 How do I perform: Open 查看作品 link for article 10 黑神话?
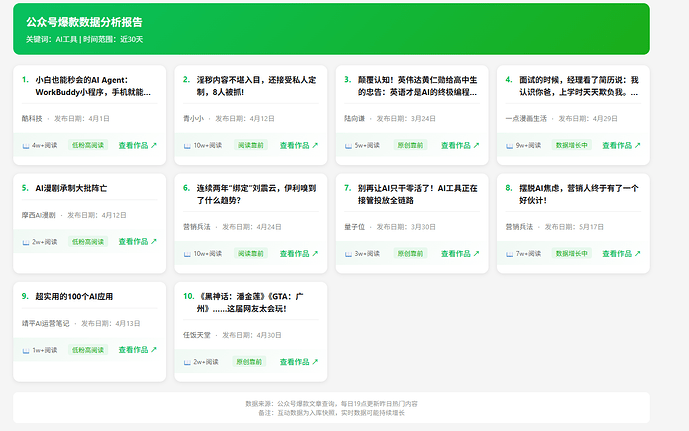click(x=299, y=362)
